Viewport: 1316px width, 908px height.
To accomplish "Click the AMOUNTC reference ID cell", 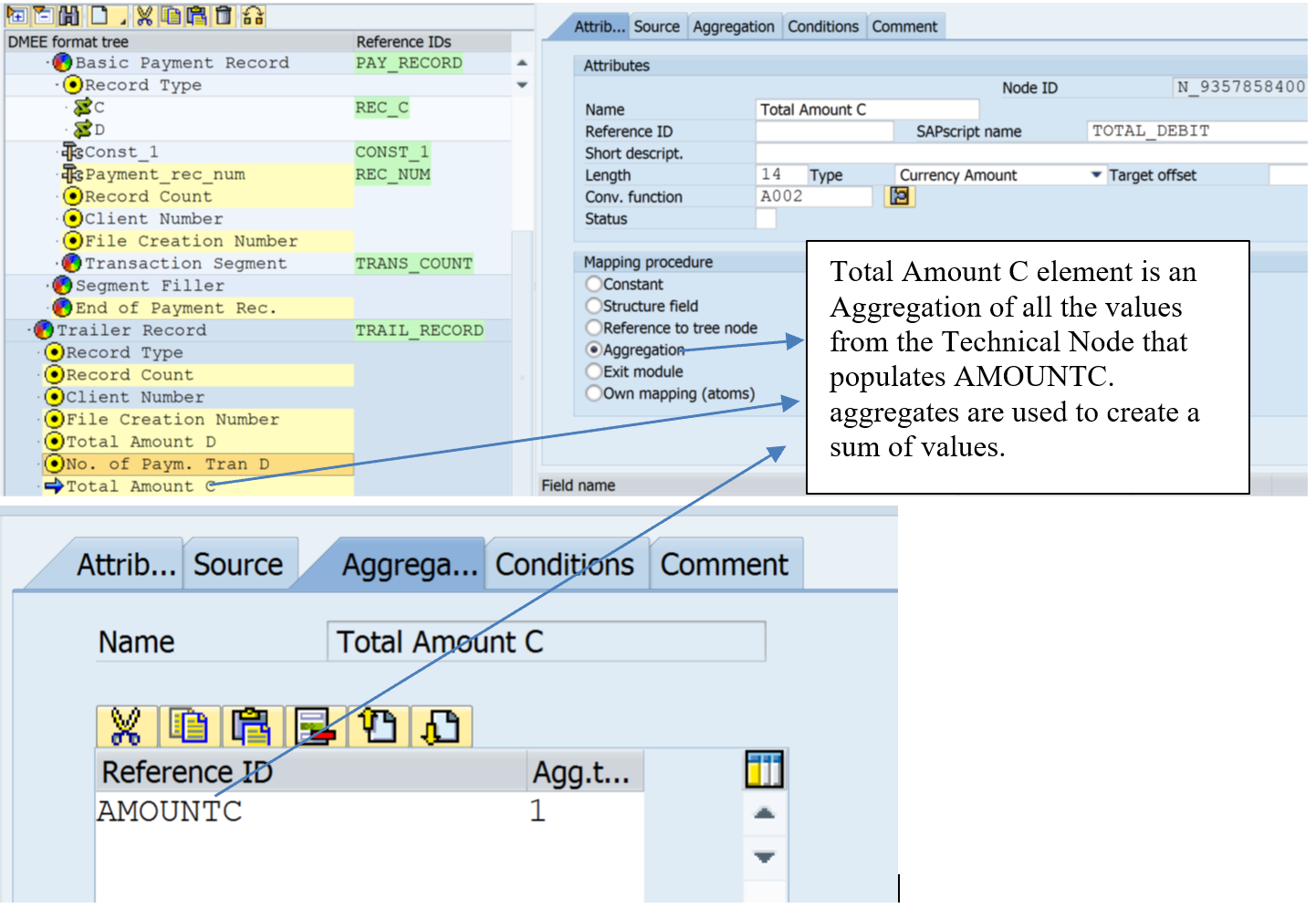I will click(310, 810).
